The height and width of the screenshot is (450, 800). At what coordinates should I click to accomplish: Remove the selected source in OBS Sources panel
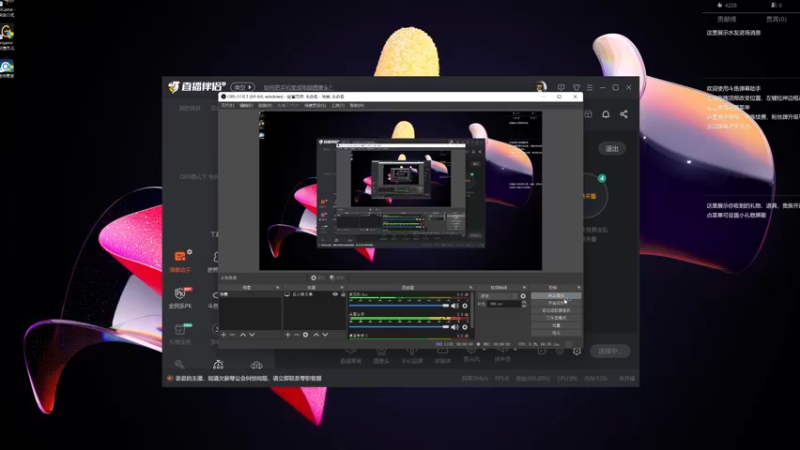click(296, 335)
